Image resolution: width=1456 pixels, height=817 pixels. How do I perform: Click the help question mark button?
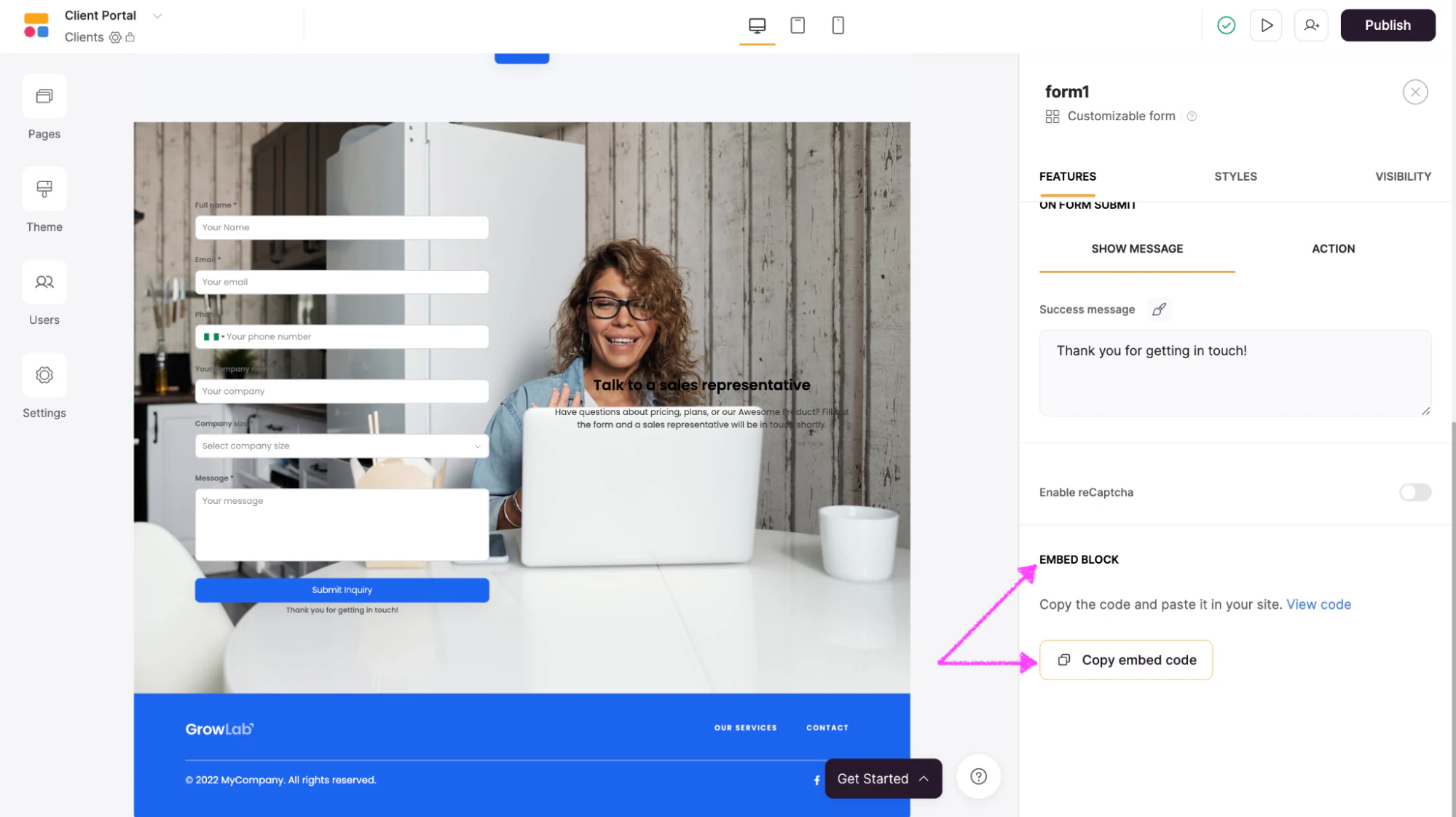[978, 777]
